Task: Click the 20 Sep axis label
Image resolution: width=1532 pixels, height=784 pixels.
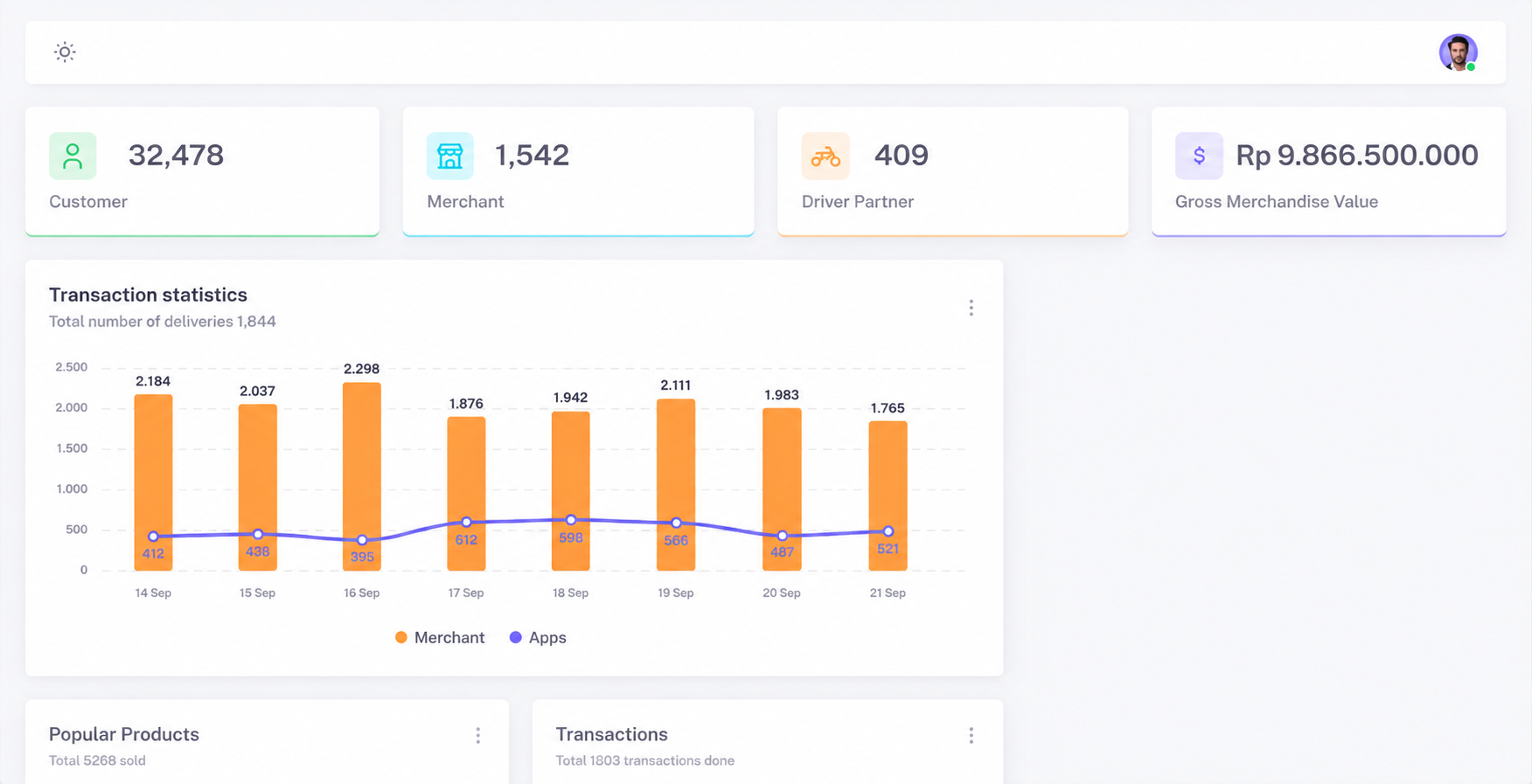Action: coord(782,593)
